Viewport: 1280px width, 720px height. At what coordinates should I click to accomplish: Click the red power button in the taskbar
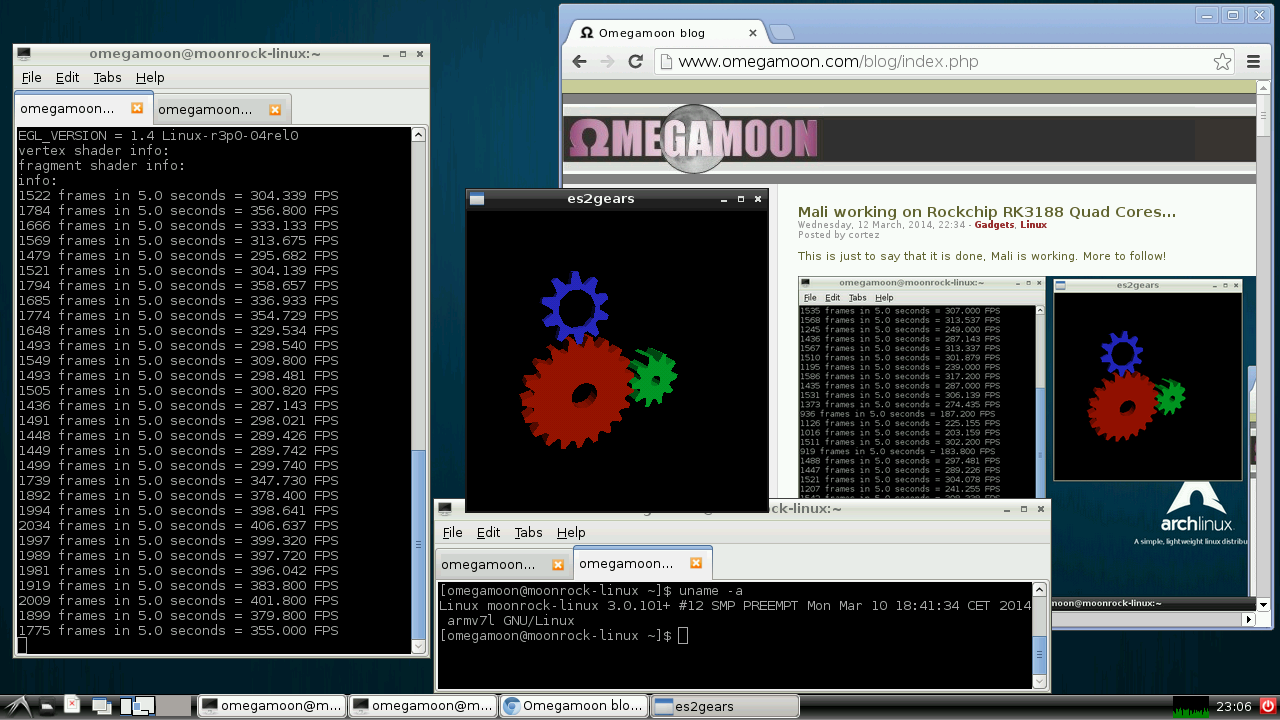(x=1268, y=706)
